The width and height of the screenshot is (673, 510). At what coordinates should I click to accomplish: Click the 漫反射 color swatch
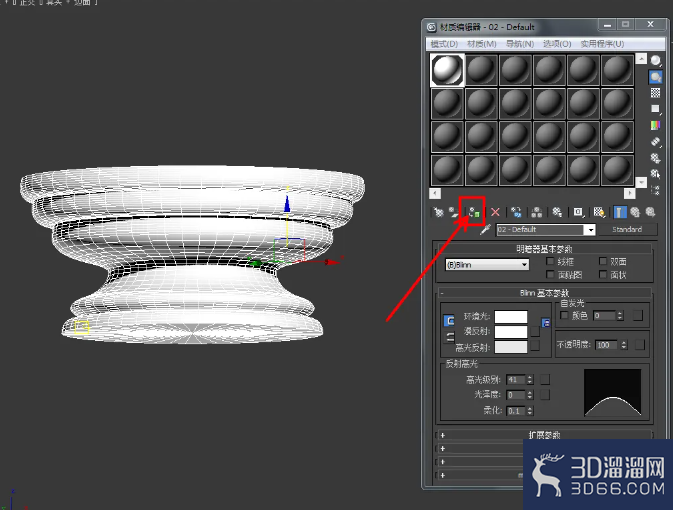coord(511,331)
